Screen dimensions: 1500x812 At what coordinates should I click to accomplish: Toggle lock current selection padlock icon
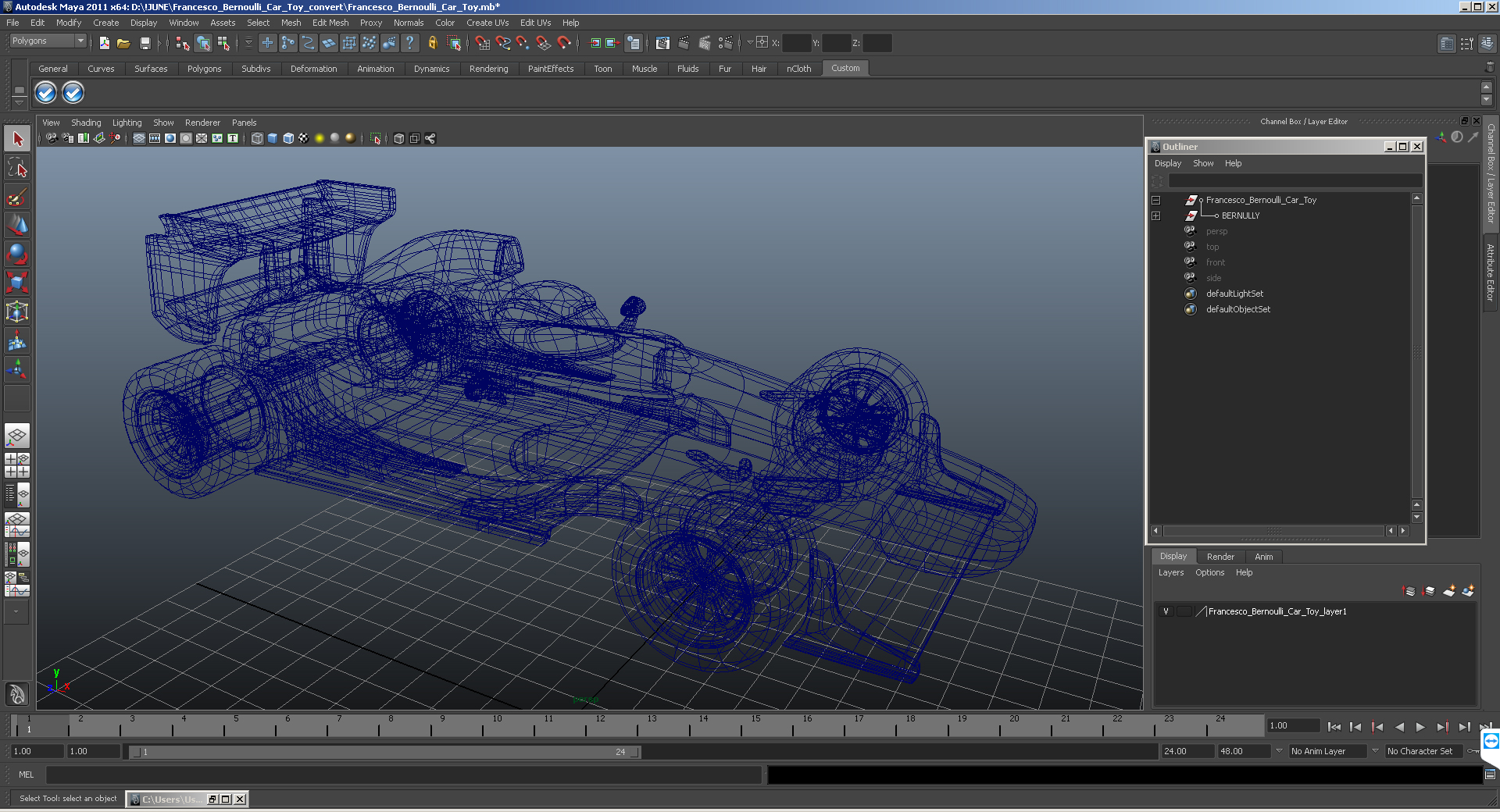tap(432, 43)
